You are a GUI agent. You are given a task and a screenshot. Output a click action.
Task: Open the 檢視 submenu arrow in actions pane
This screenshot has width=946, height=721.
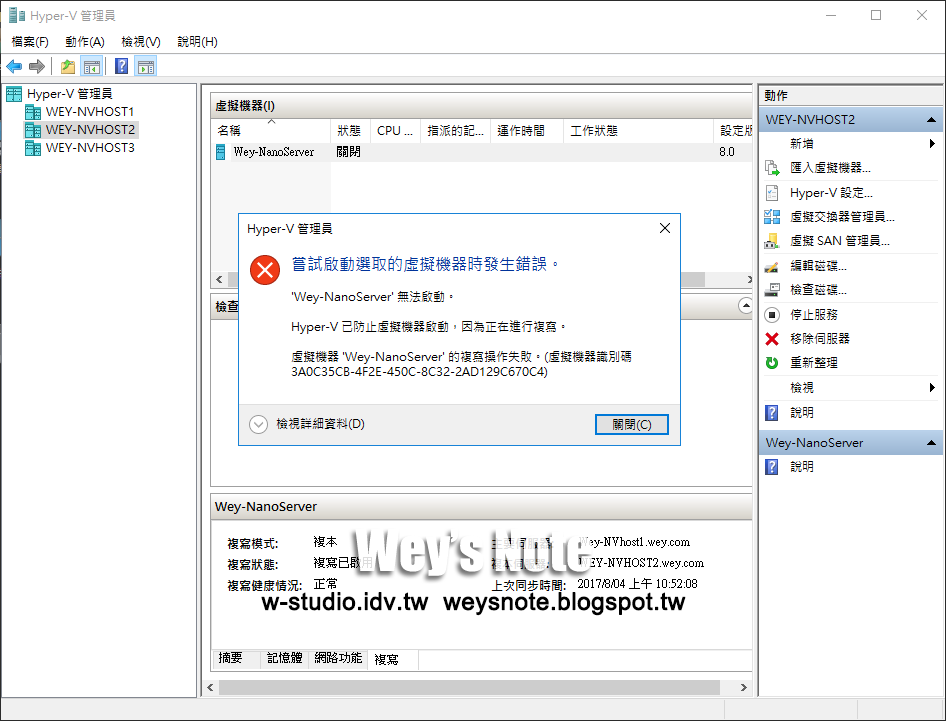932,388
